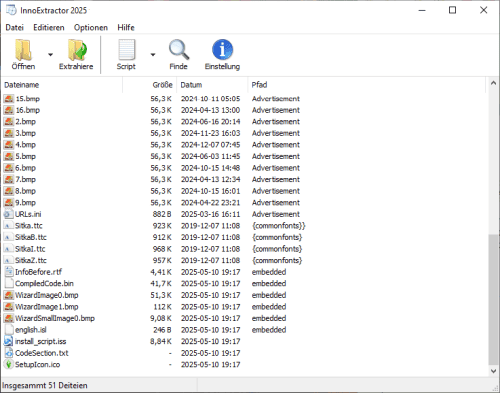Click the scrollbar up arrow
This screenshot has height=393, width=500.
493,83
